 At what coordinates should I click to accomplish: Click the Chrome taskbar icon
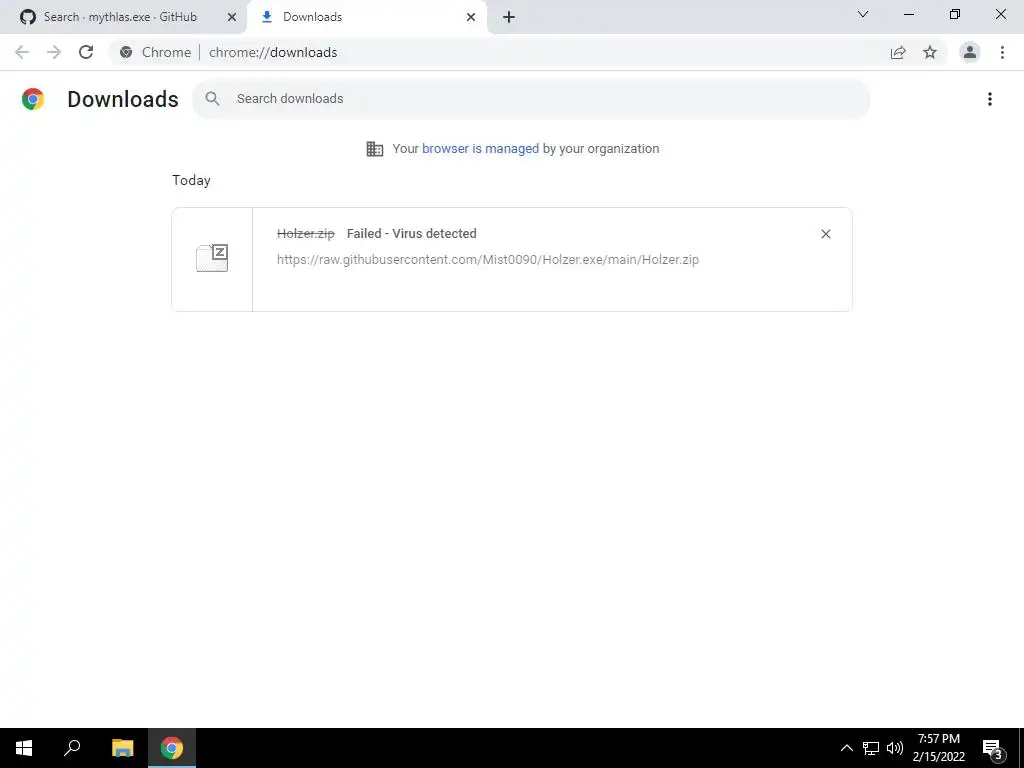click(x=172, y=748)
